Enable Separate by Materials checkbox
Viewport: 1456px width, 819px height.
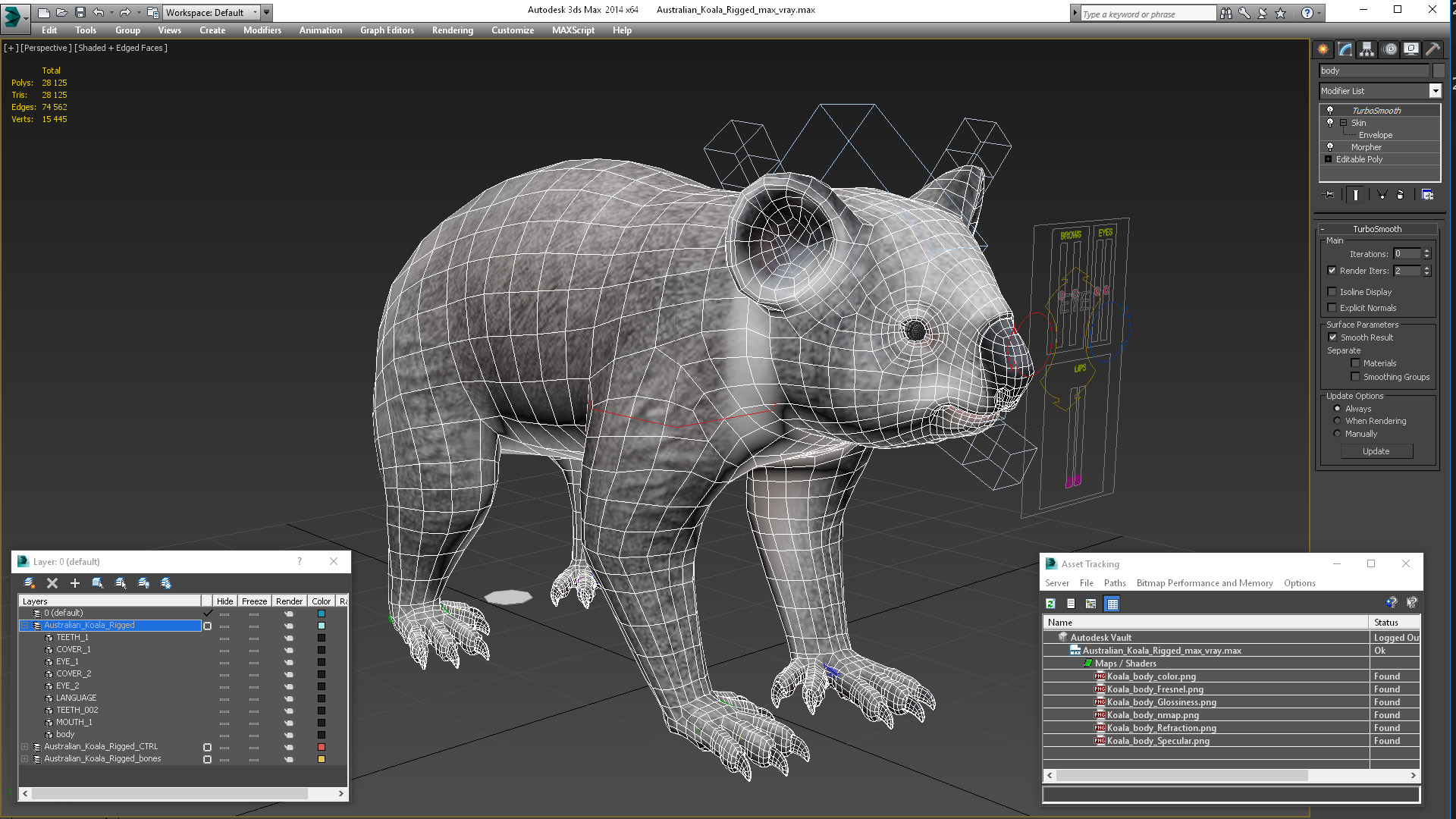pyautogui.click(x=1355, y=363)
